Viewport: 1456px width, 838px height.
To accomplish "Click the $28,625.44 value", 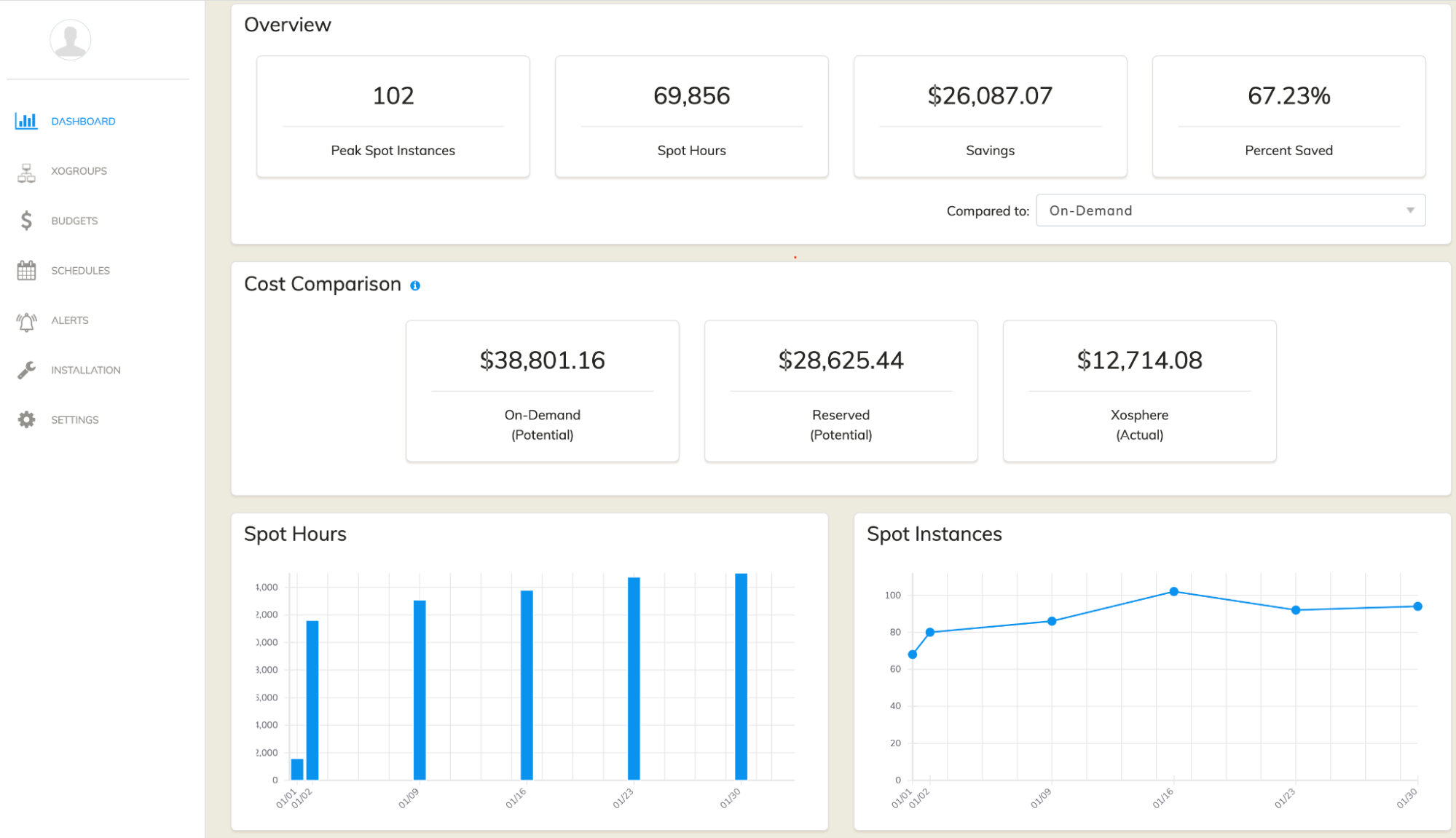I will (x=841, y=360).
